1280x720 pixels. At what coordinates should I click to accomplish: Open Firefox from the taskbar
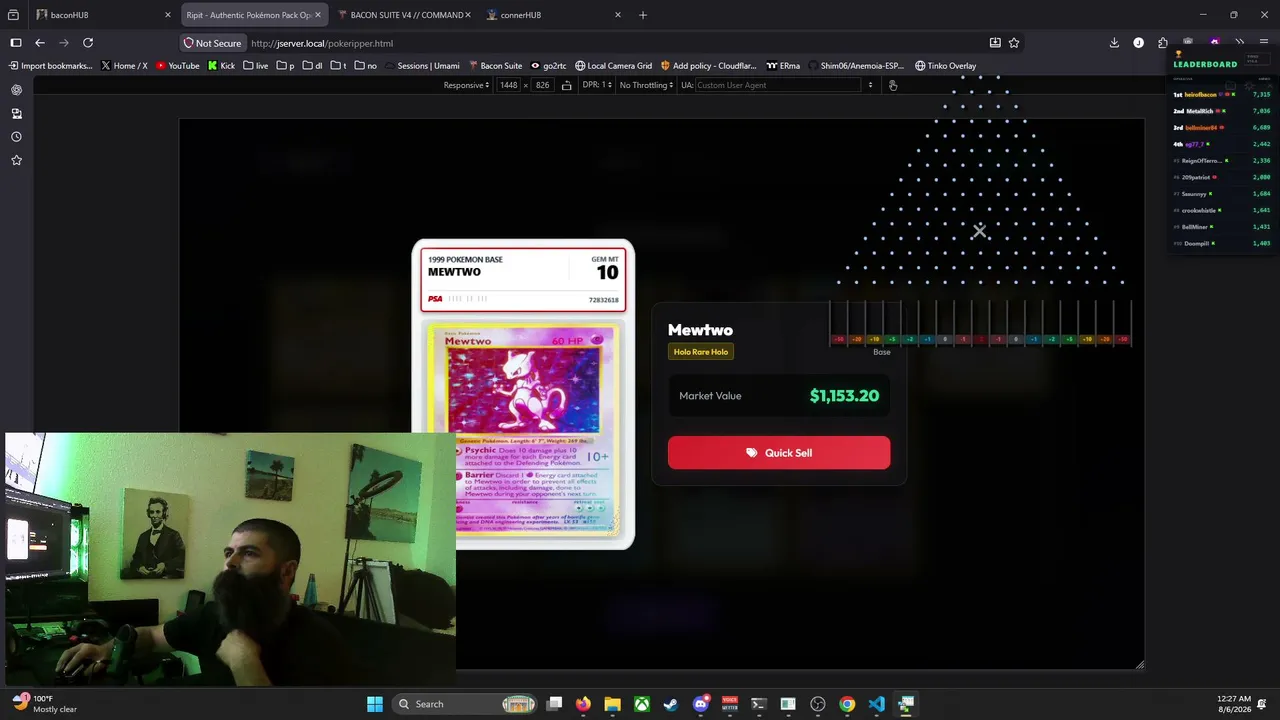(x=583, y=704)
